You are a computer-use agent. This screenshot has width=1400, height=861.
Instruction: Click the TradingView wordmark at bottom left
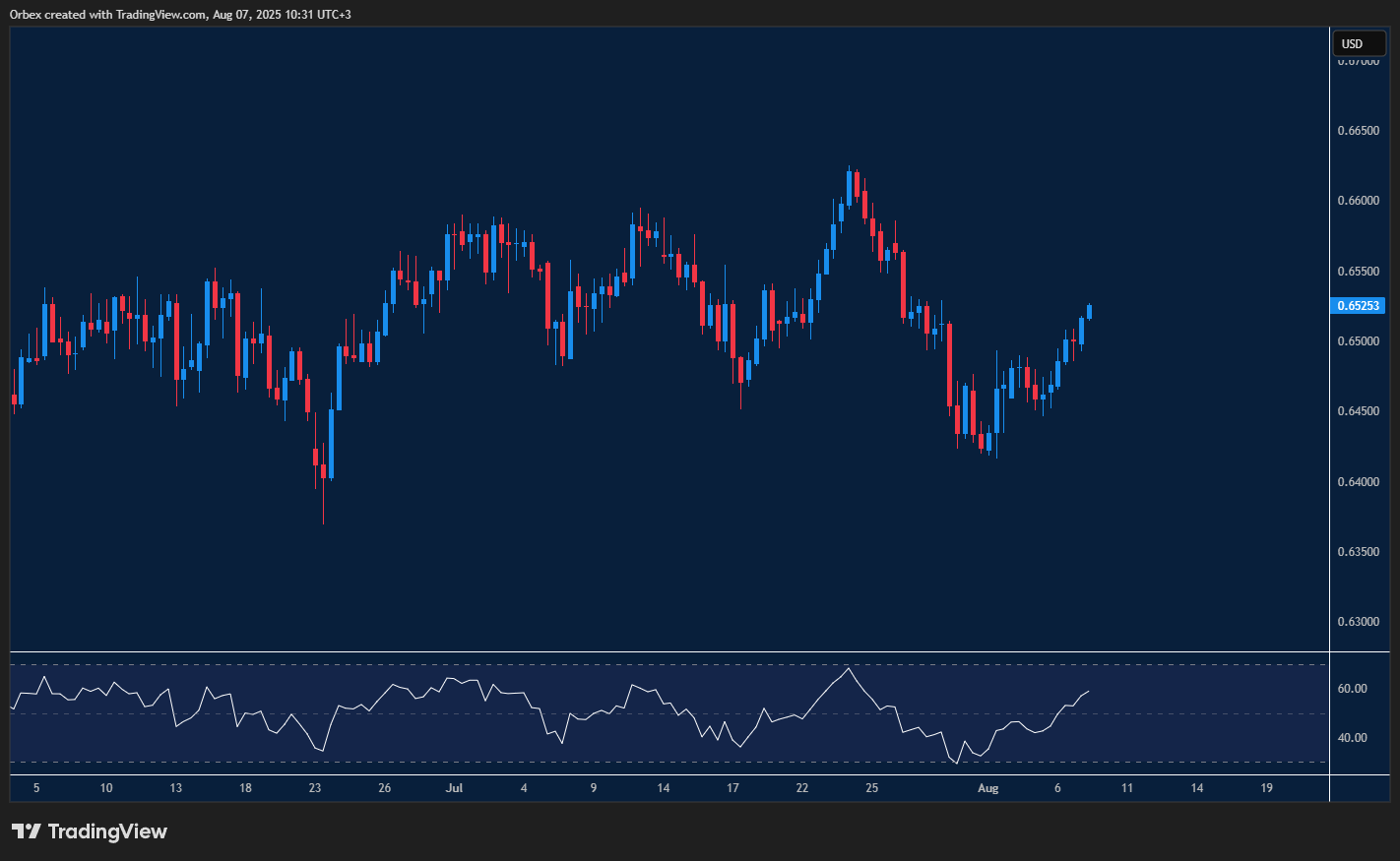[108, 831]
